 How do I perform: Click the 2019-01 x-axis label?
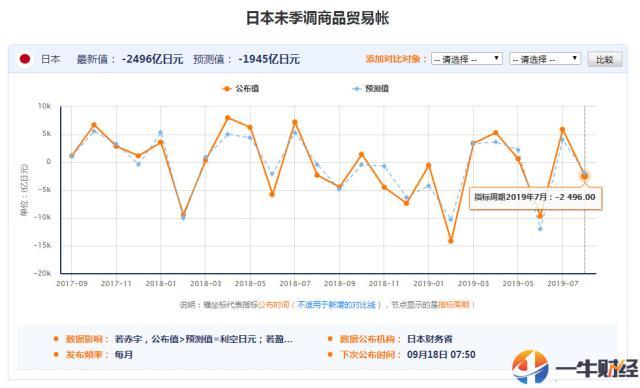tap(429, 284)
